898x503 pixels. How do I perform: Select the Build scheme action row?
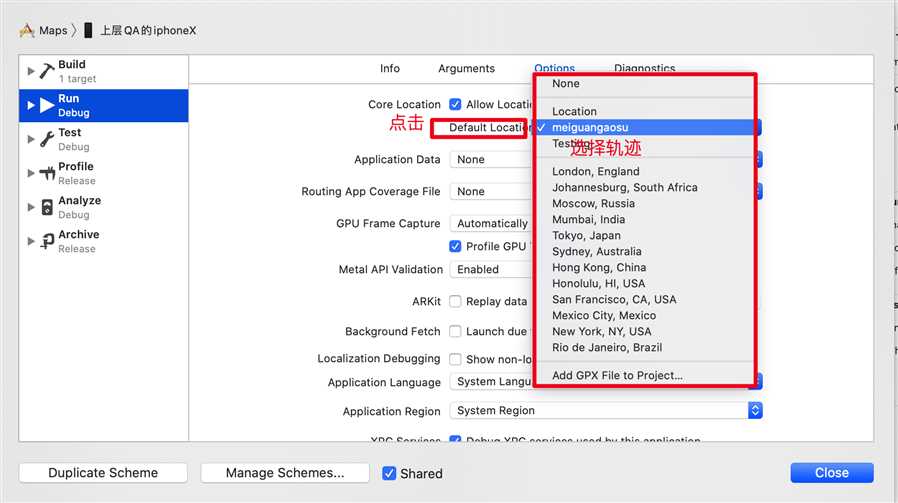pos(104,72)
